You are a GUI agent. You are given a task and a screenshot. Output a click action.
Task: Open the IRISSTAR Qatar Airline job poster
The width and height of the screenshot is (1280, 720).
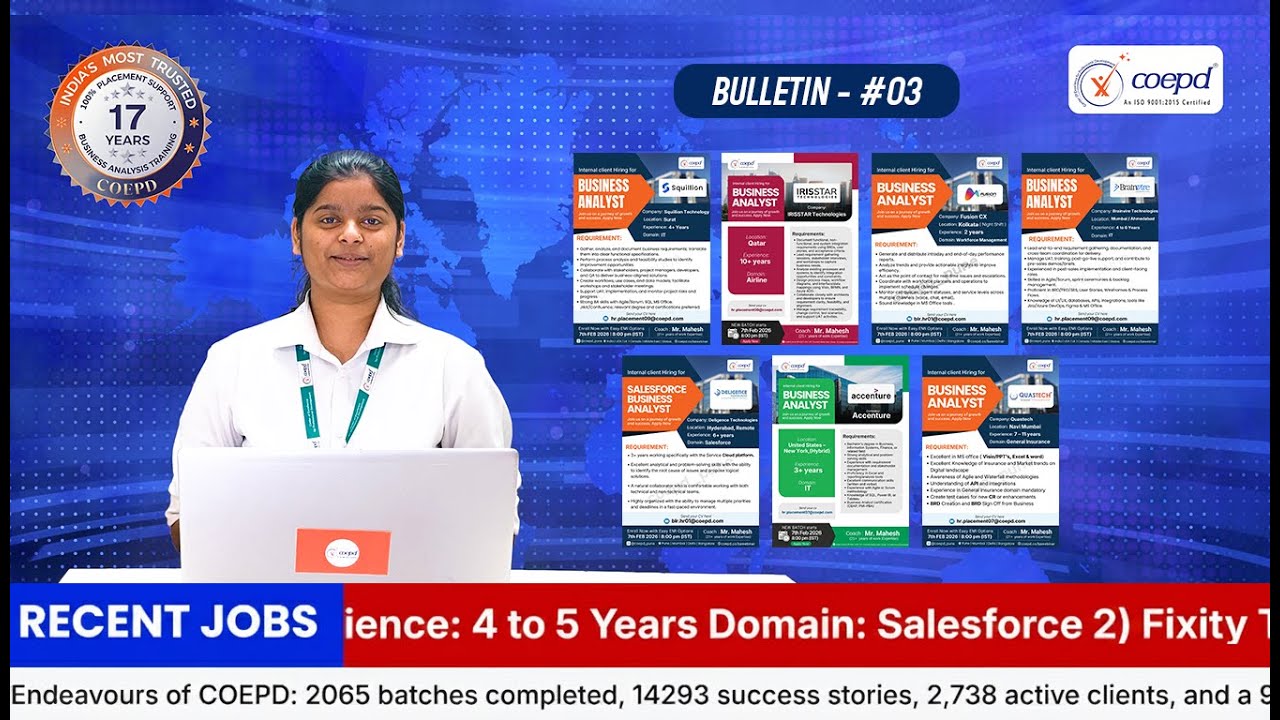click(790, 249)
